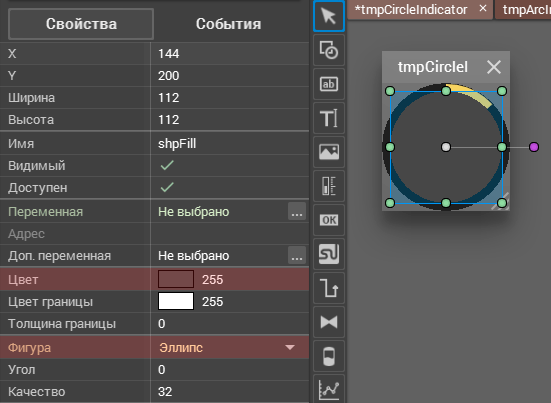
Task: Toggle the Доступен checkbox
Action: (167, 187)
